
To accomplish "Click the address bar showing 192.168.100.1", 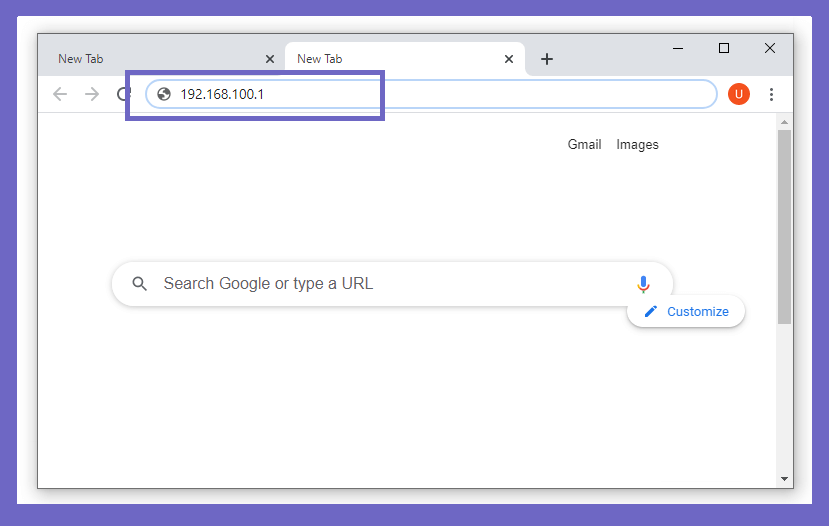I will click(x=431, y=94).
